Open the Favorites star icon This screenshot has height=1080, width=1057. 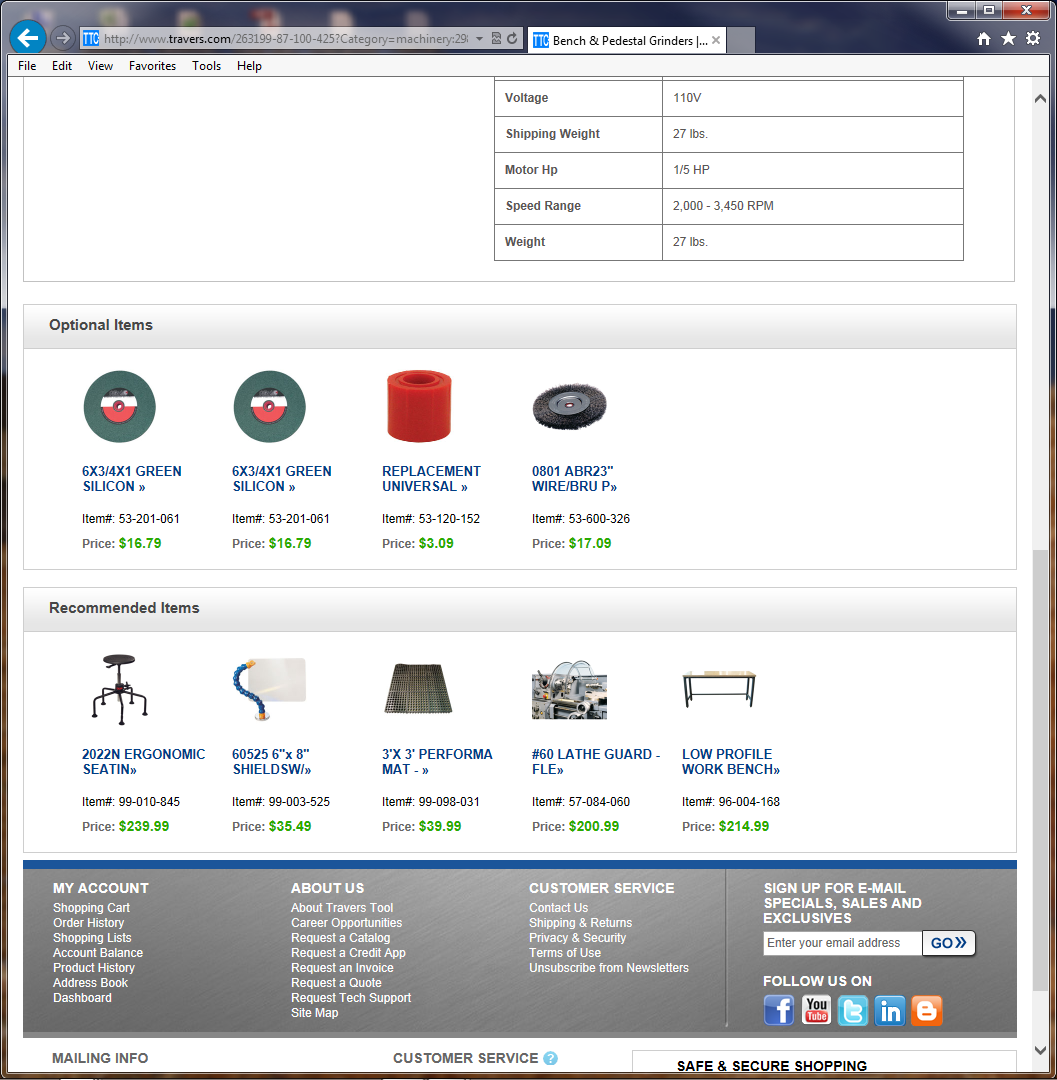[1008, 38]
